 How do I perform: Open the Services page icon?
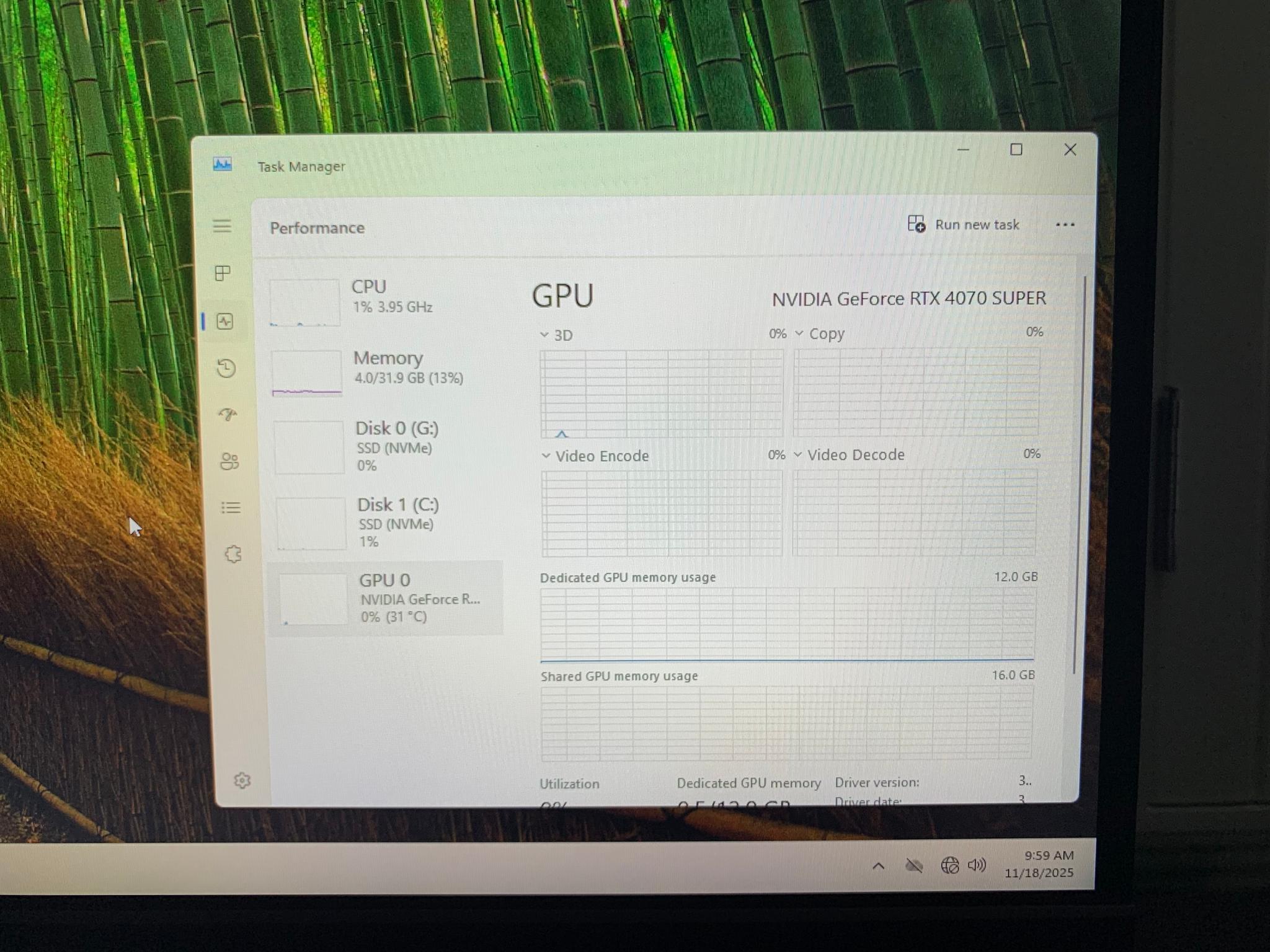click(233, 554)
